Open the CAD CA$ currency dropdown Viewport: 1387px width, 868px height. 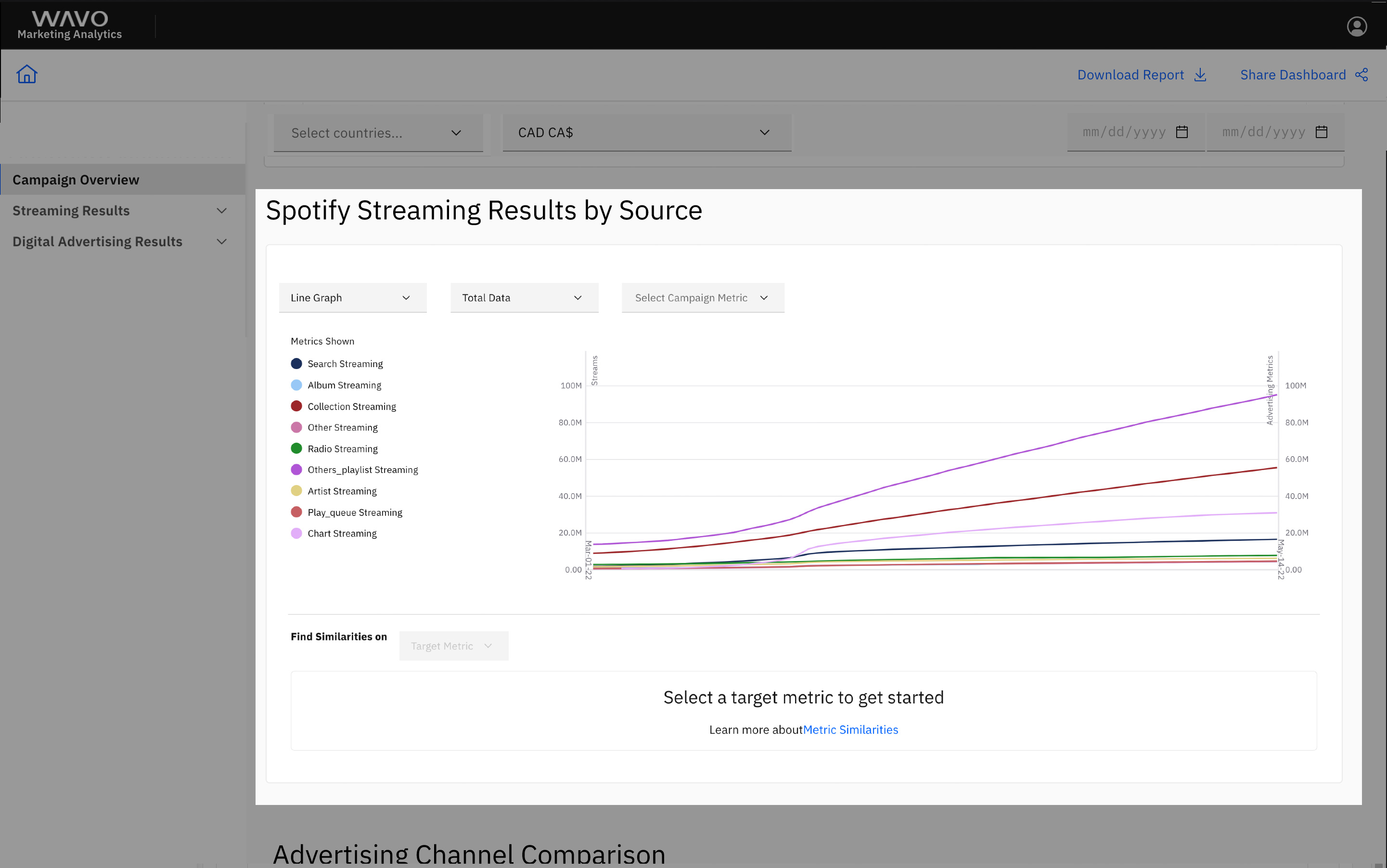(x=647, y=133)
